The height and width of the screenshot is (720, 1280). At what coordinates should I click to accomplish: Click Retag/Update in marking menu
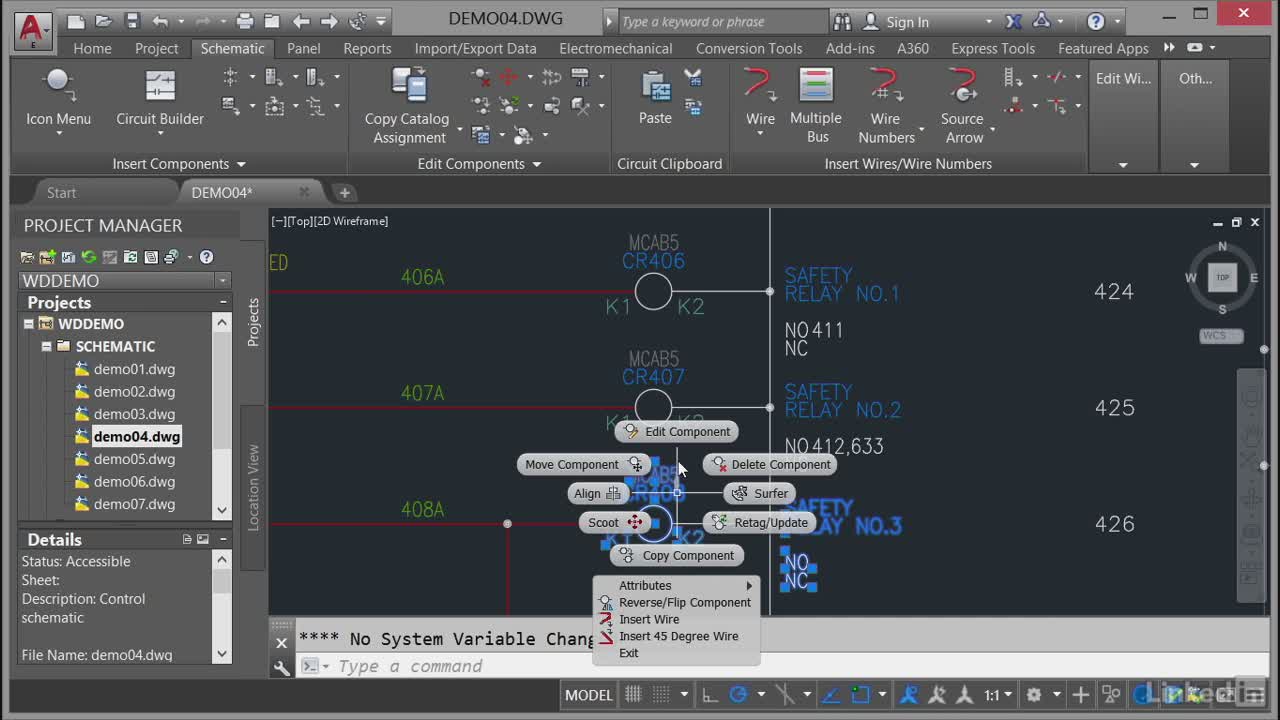click(x=761, y=522)
